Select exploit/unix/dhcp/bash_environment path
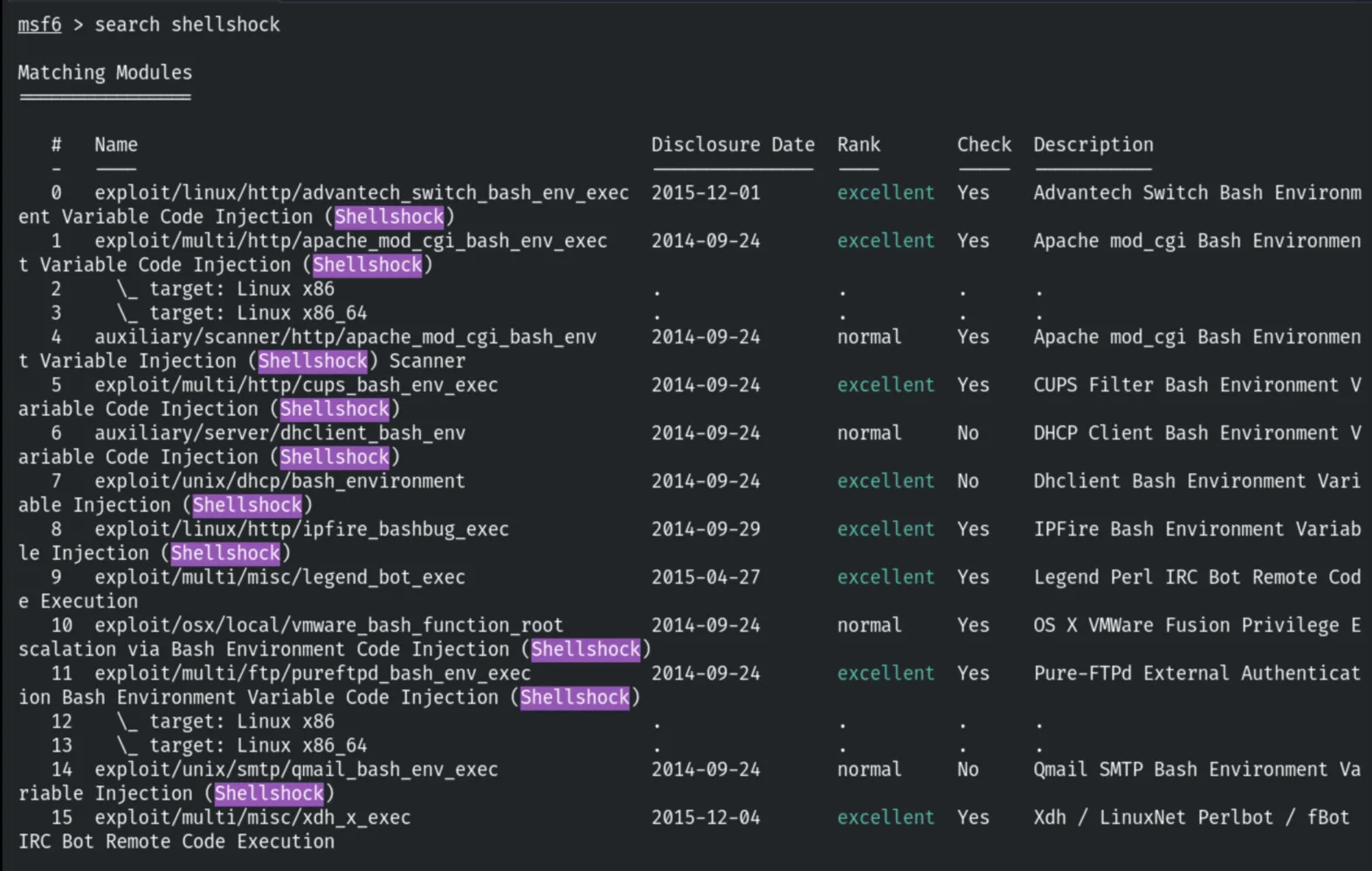The width and height of the screenshot is (1372, 871). [279, 481]
